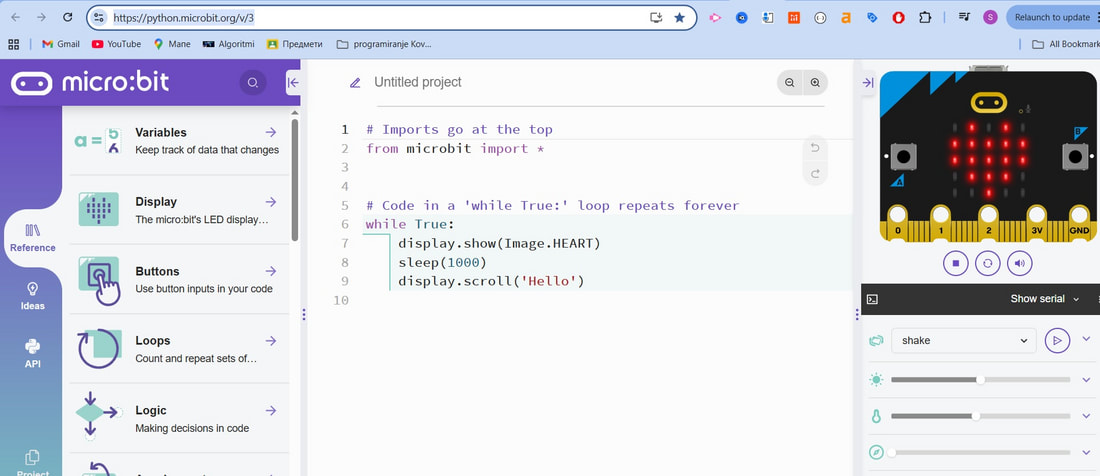Click code line 9 display.scroll('Hello')
The image size is (1100, 476).
click(491, 281)
